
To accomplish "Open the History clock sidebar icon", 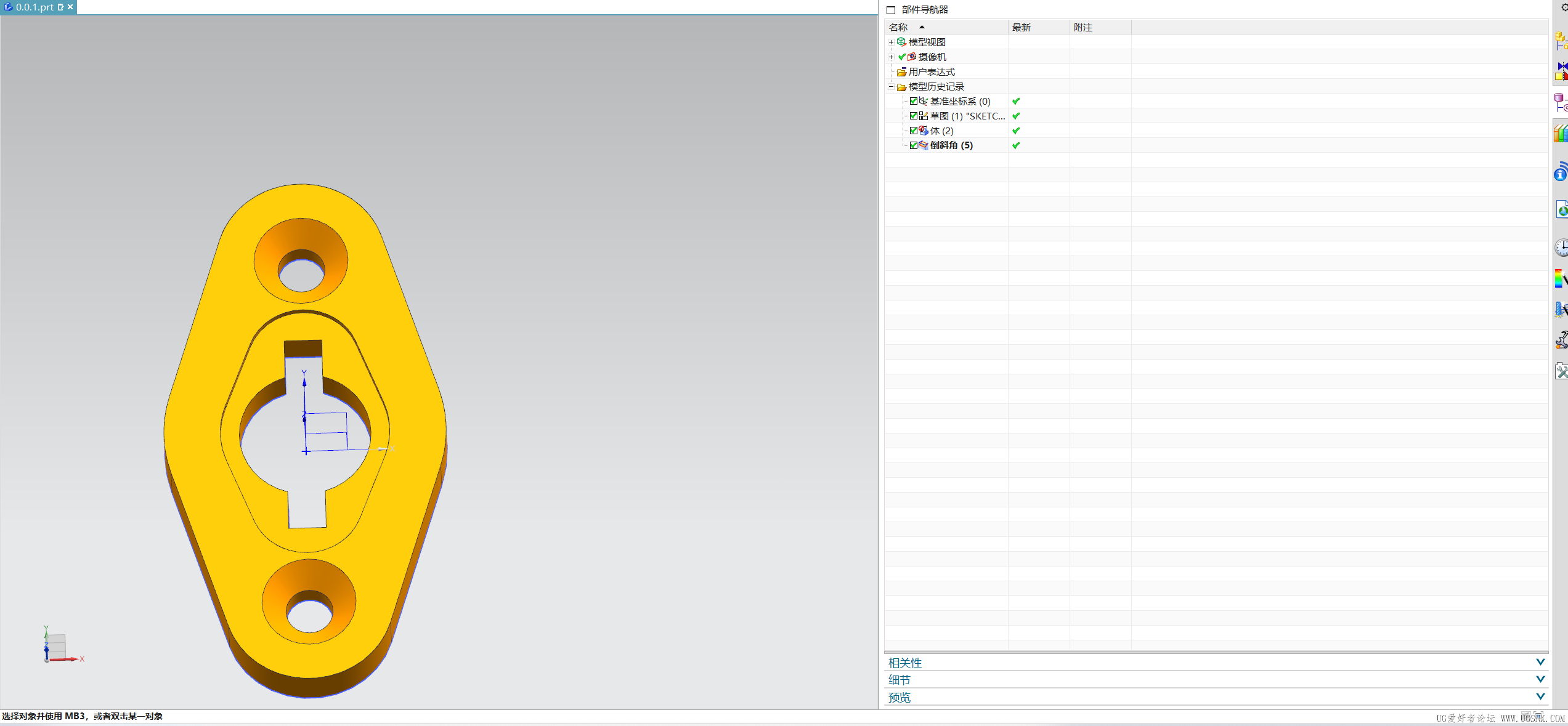I will pos(1562,248).
